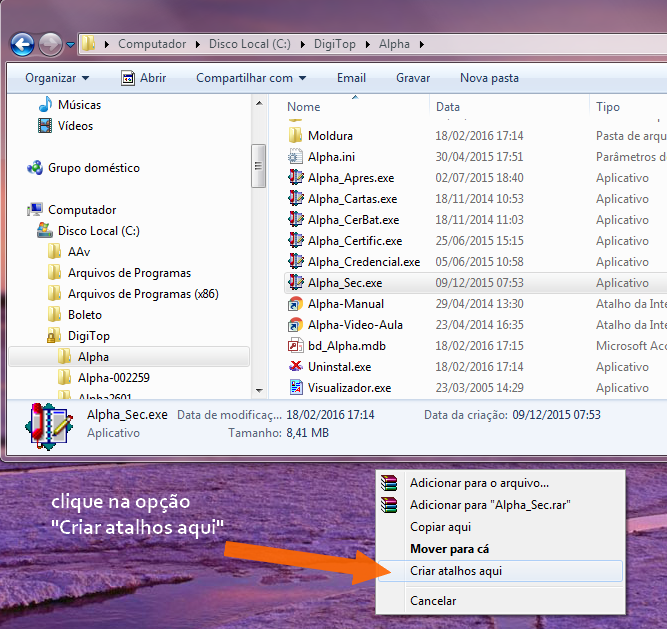Screen dimensions: 667x629
Task: Click the Tamanho 8,41 MB value
Action: 307,433
